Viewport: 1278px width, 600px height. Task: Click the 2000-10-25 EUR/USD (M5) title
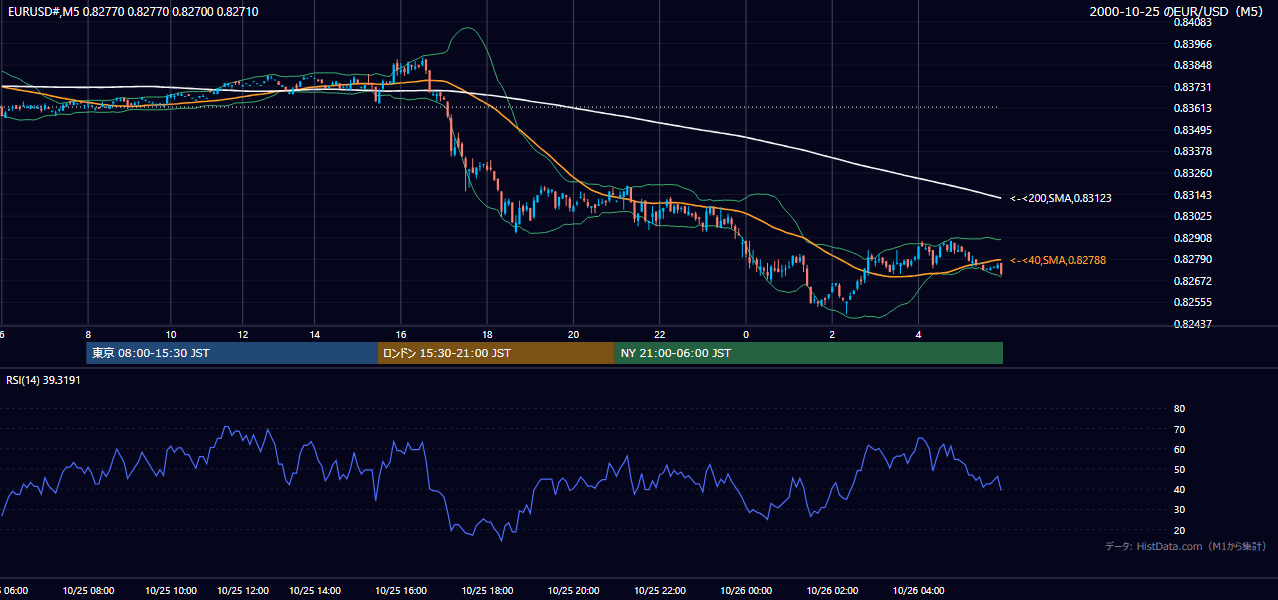[x=1177, y=11]
